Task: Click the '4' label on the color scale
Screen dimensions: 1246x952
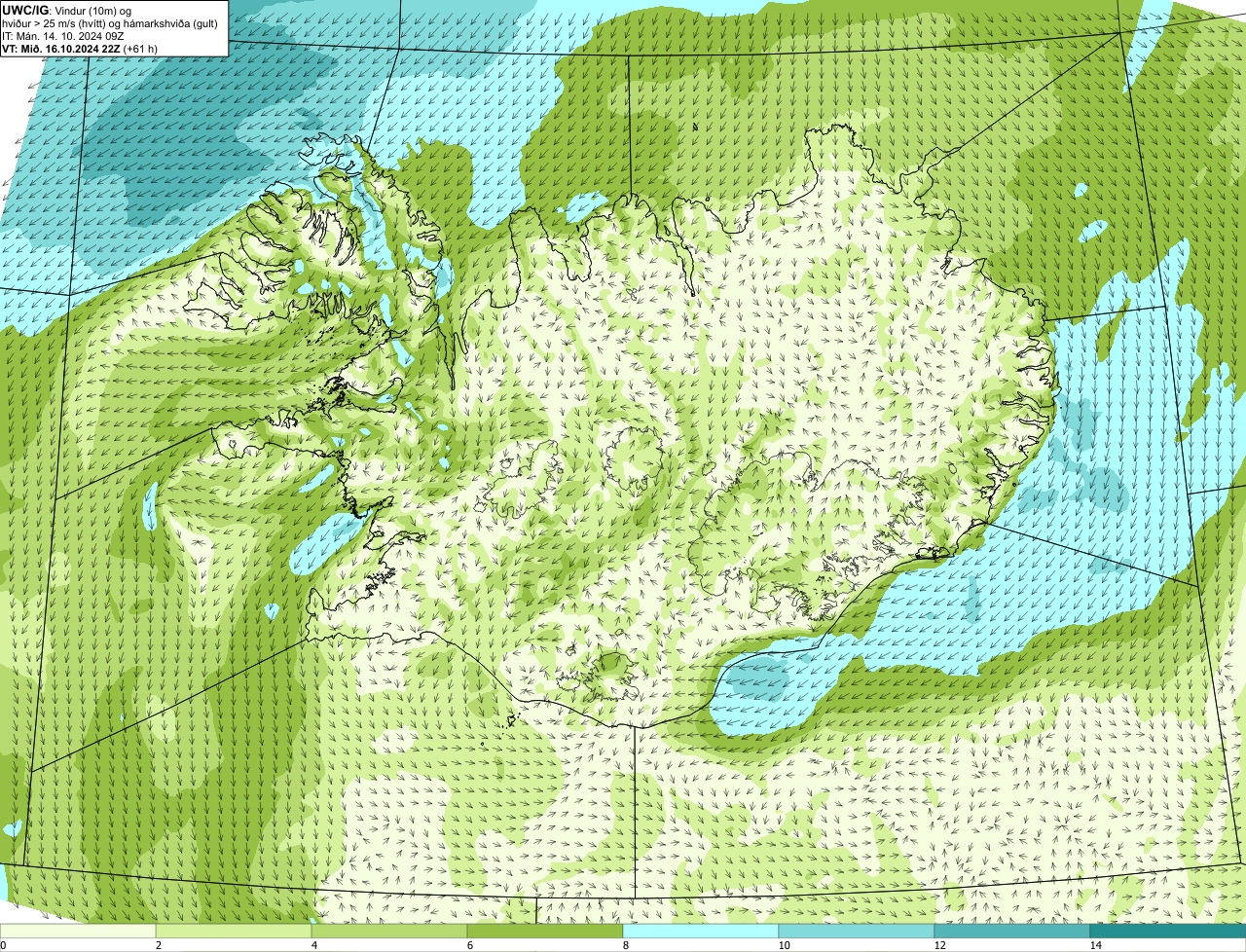Action: (313, 945)
